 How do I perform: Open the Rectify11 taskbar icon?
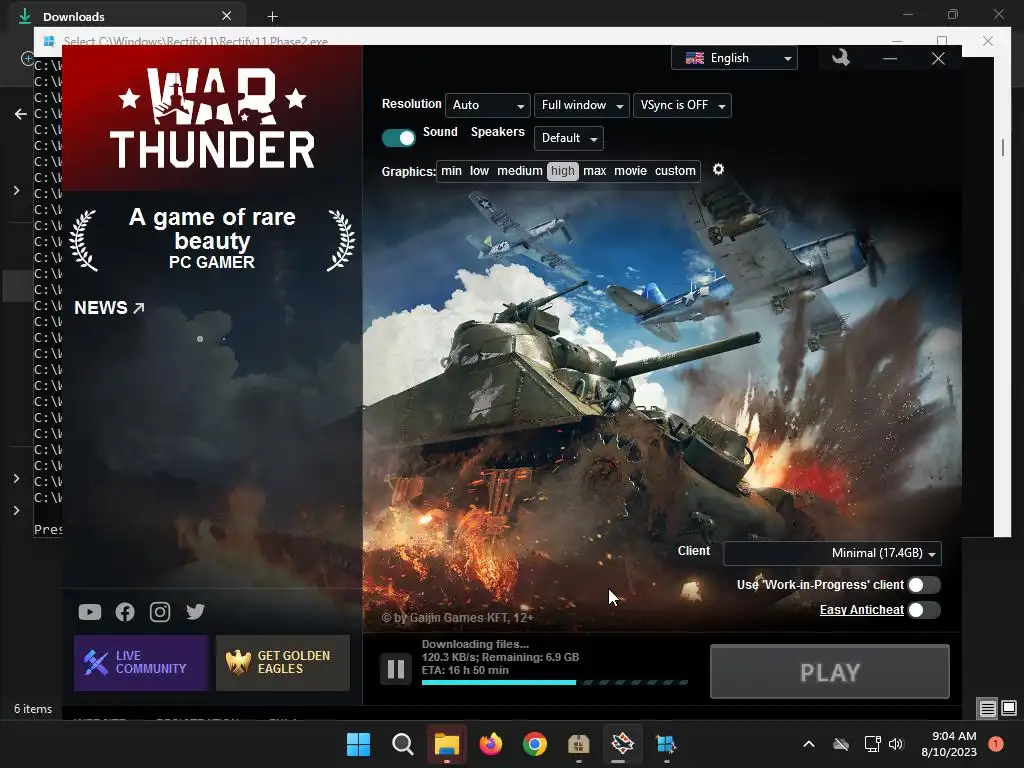pyautogui.click(x=666, y=744)
